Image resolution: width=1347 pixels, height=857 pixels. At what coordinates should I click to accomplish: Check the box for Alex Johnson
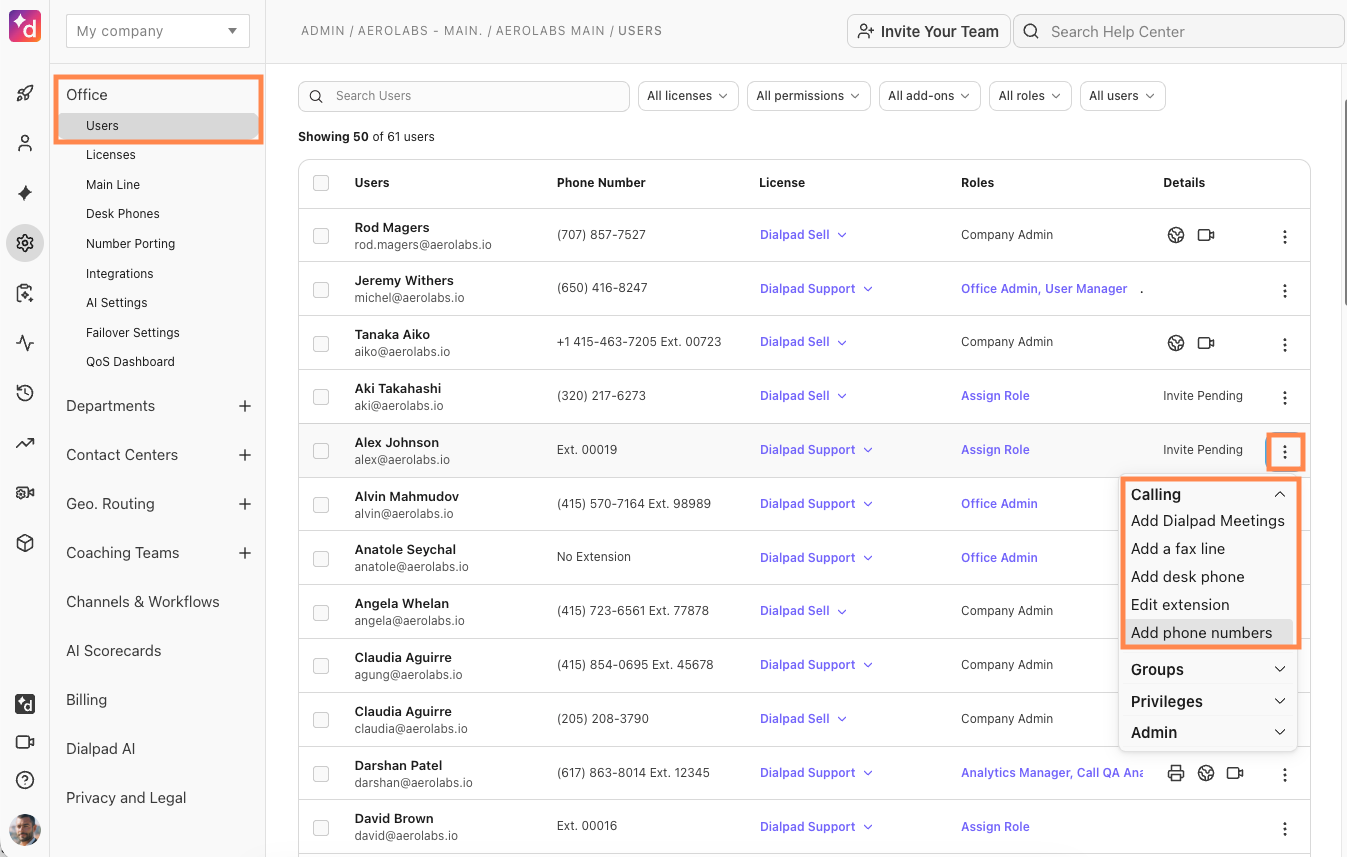[x=321, y=451]
